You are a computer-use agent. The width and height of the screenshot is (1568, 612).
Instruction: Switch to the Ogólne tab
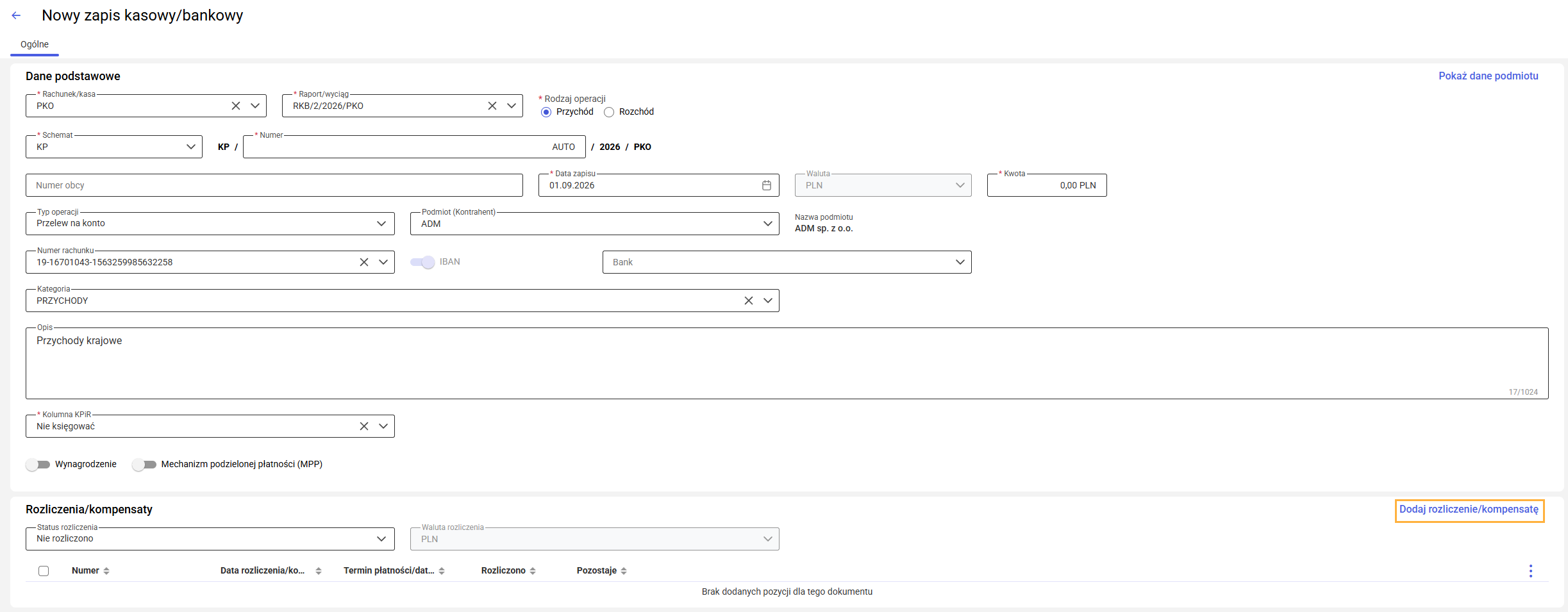click(35, 44)
